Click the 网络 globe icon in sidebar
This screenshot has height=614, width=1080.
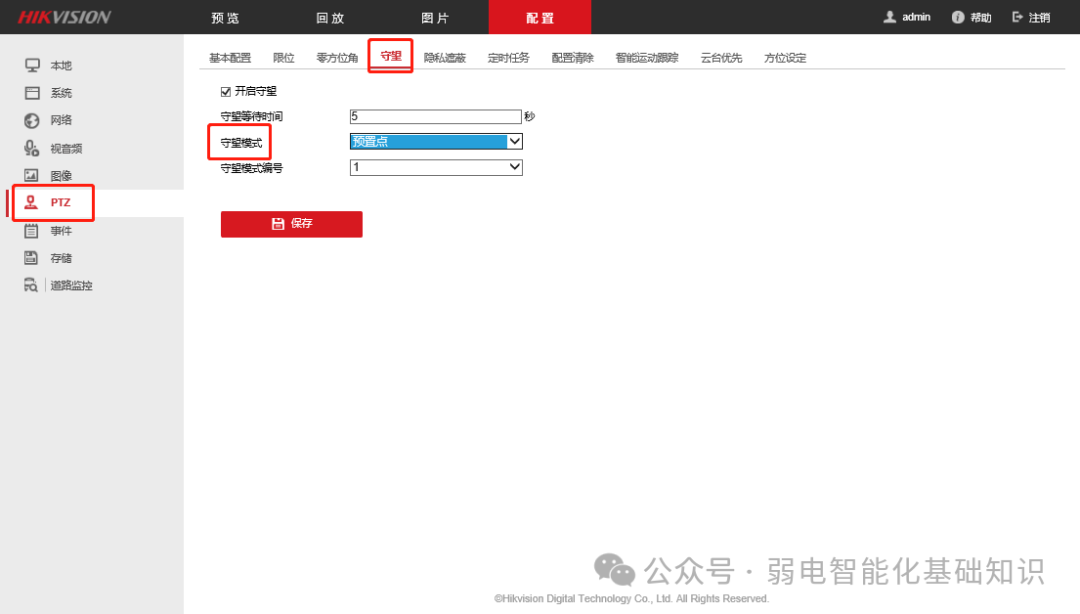click(32, 121)
